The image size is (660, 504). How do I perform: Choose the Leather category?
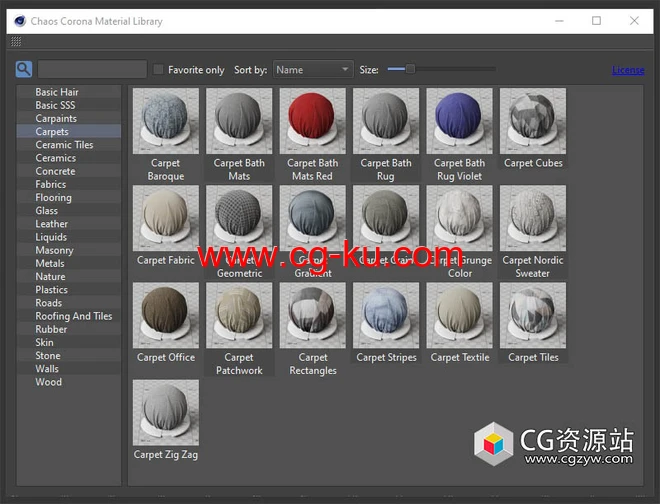(x=69, y=224)
